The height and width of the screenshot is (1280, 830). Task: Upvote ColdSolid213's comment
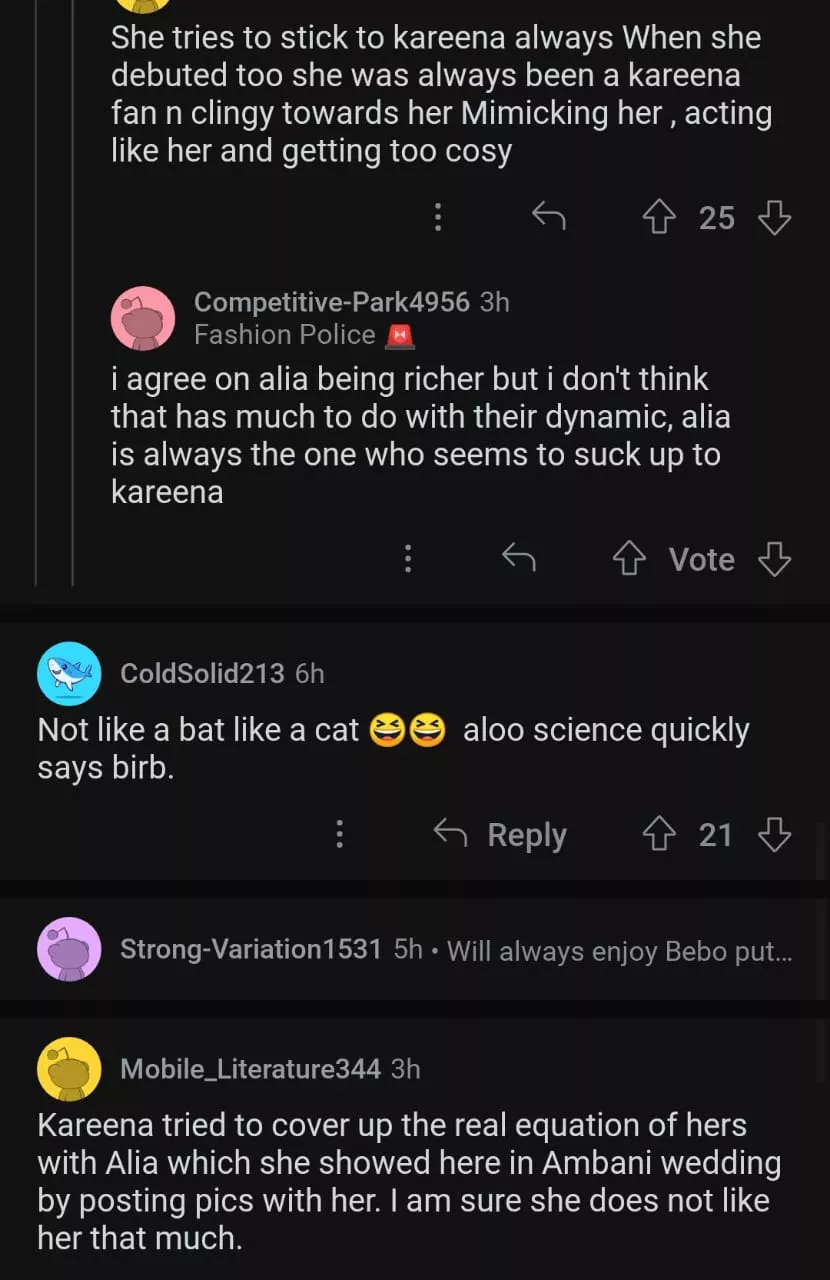659,835
